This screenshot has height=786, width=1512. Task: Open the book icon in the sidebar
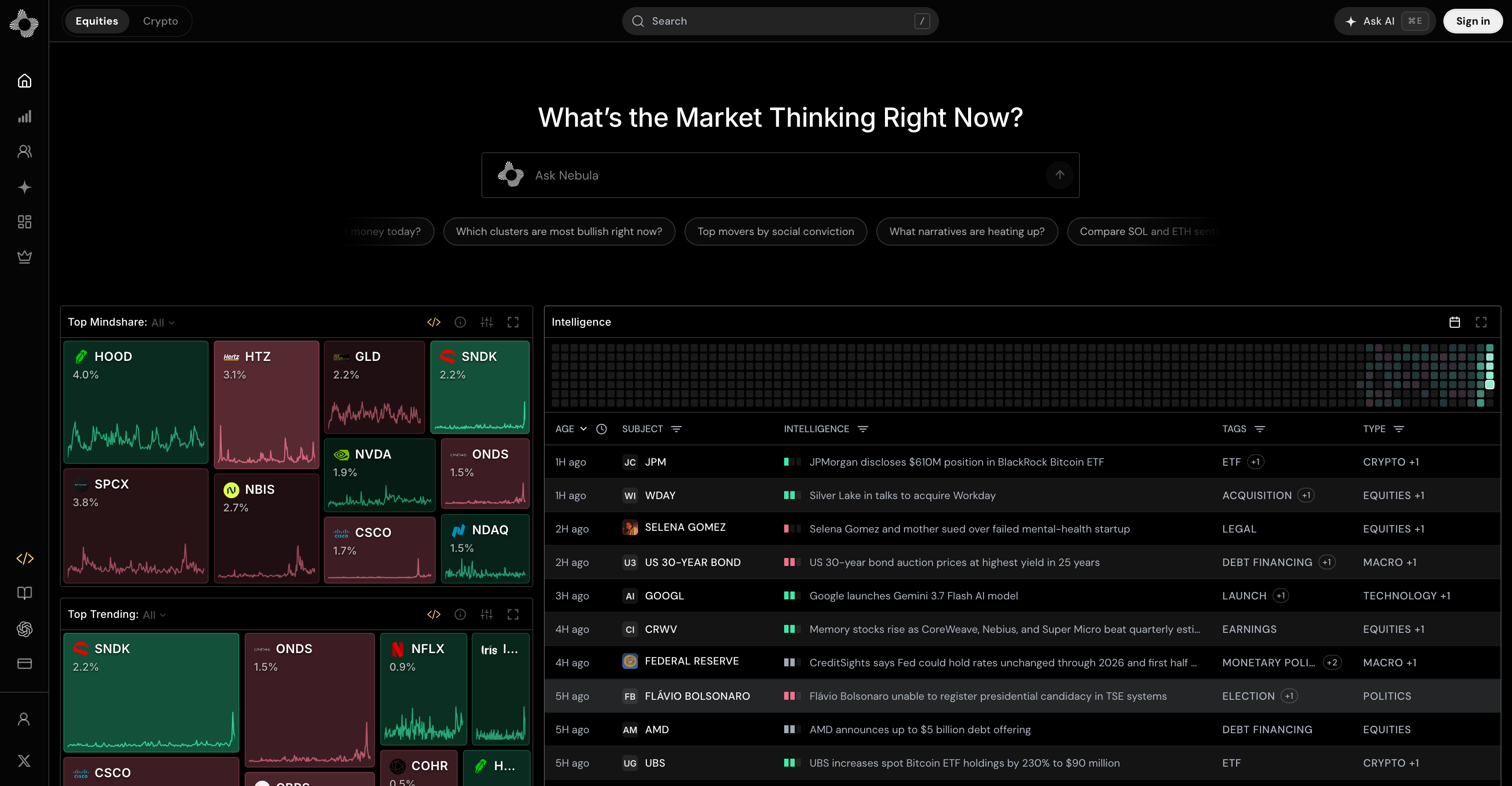[24, 593]
